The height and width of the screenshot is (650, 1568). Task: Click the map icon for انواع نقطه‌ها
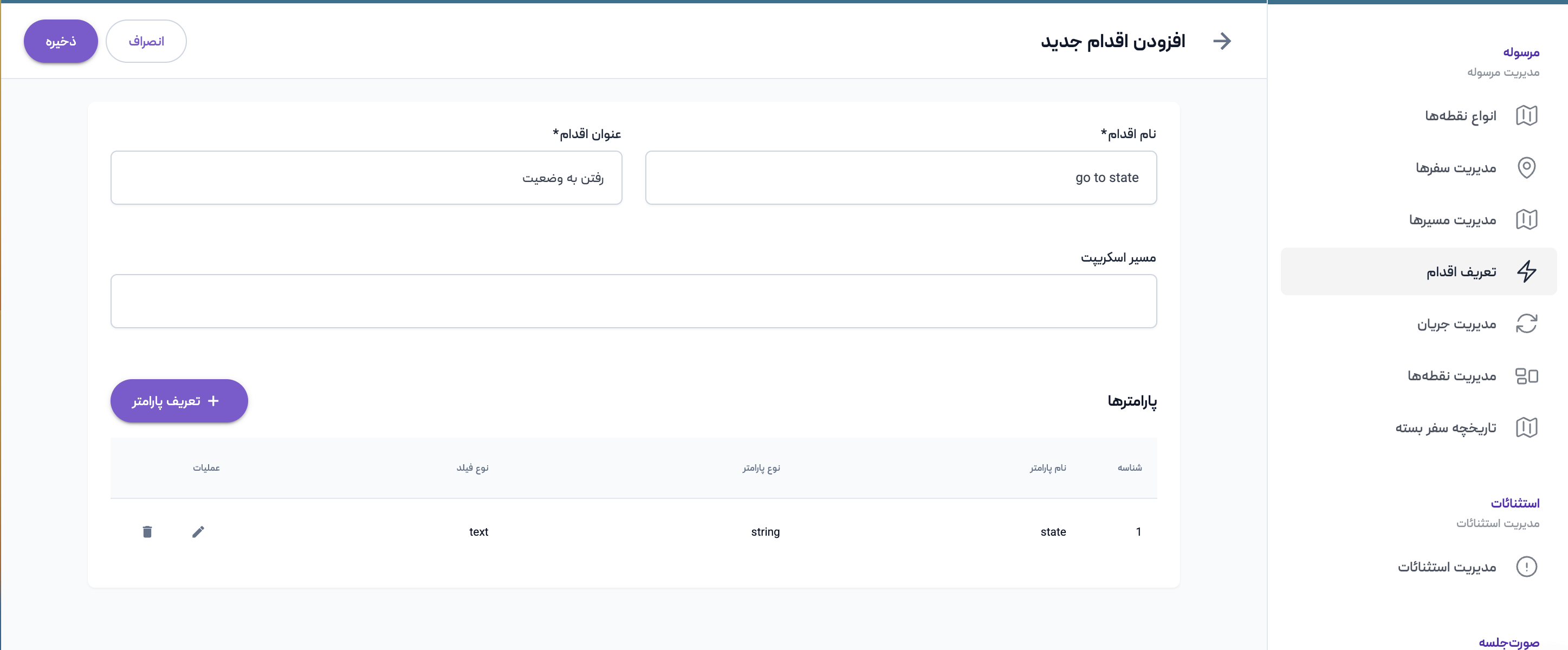[x=1526, y=115]
